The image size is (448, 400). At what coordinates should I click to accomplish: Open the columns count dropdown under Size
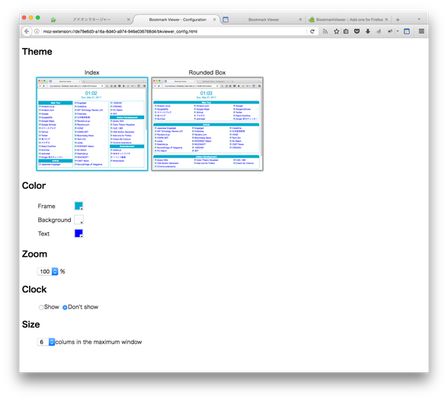[46, 342]
